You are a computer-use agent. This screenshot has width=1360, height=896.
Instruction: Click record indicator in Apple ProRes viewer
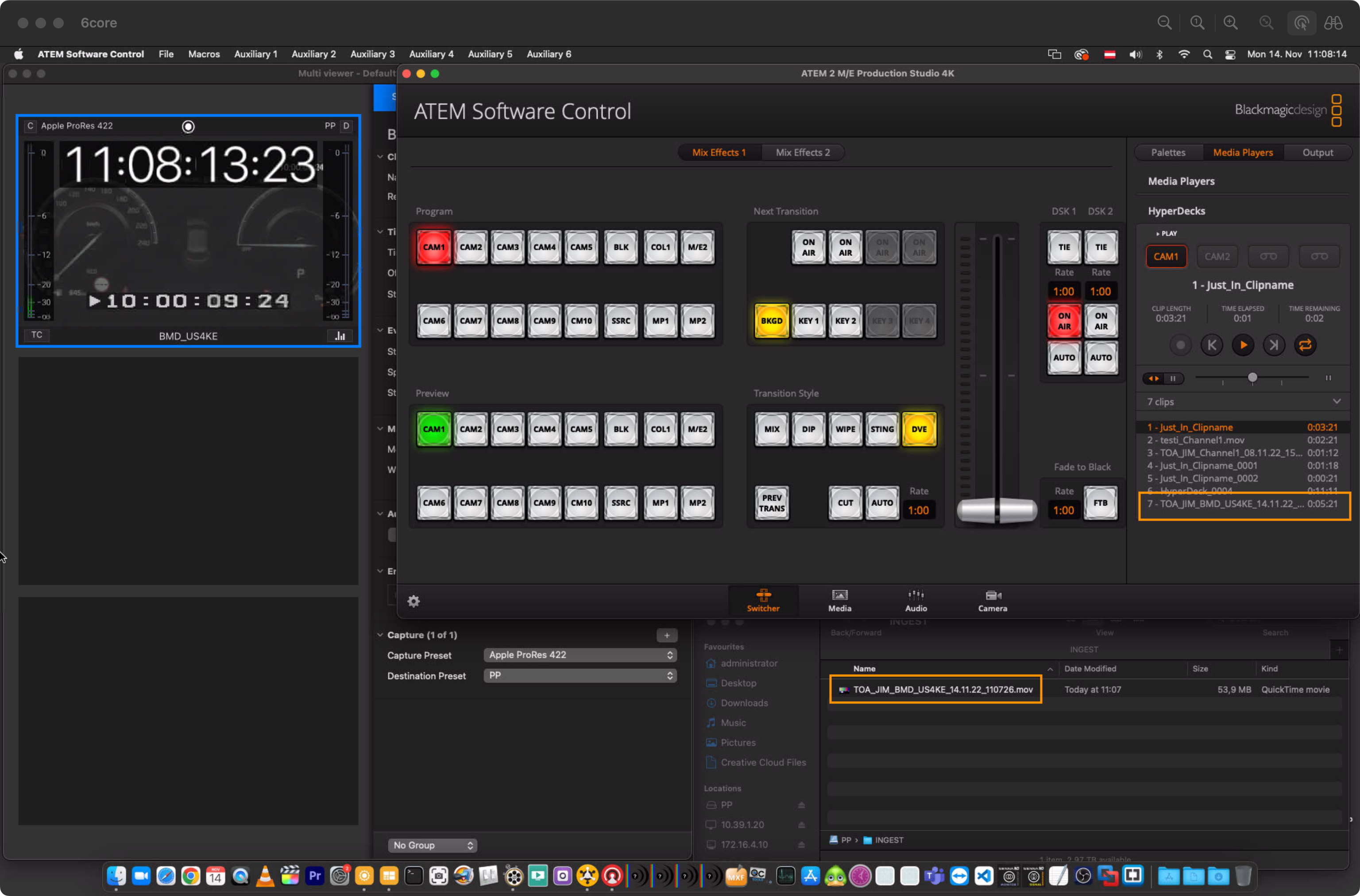(188, 126)
